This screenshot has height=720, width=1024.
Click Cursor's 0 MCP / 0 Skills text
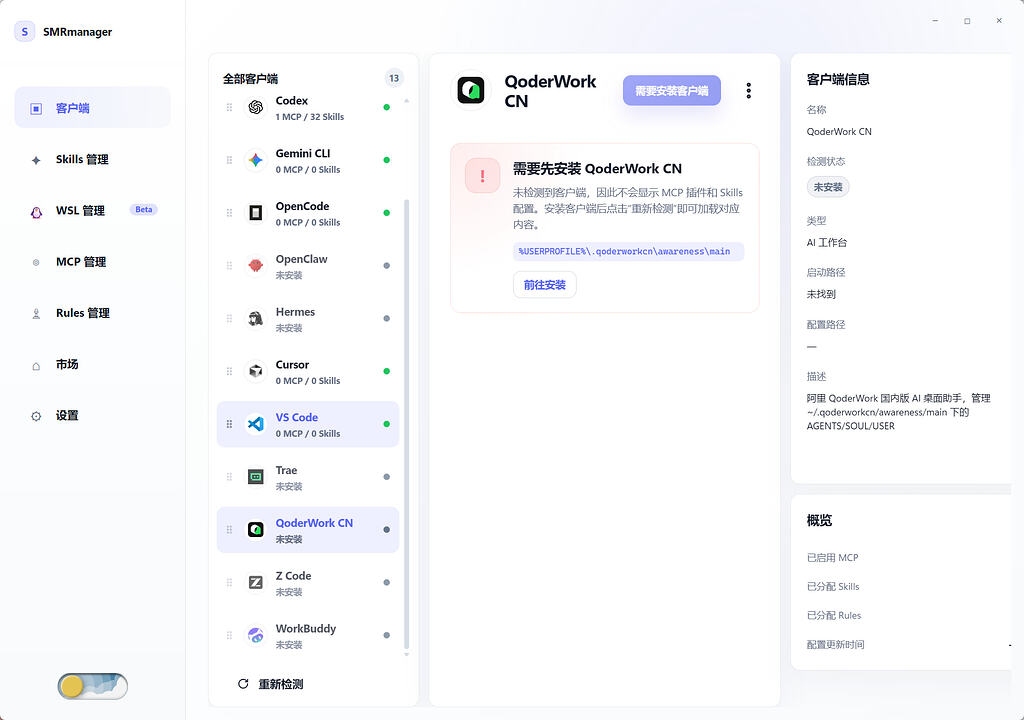[x=308, y=381]
